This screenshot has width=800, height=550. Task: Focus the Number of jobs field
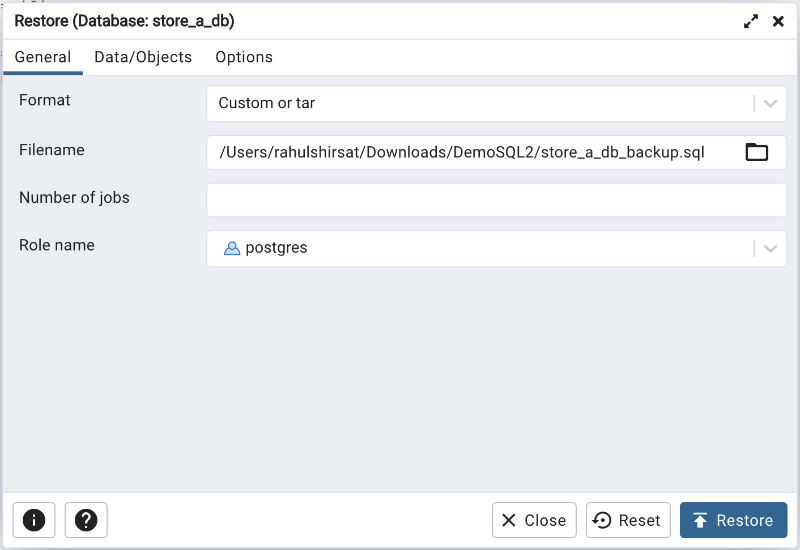496,200
